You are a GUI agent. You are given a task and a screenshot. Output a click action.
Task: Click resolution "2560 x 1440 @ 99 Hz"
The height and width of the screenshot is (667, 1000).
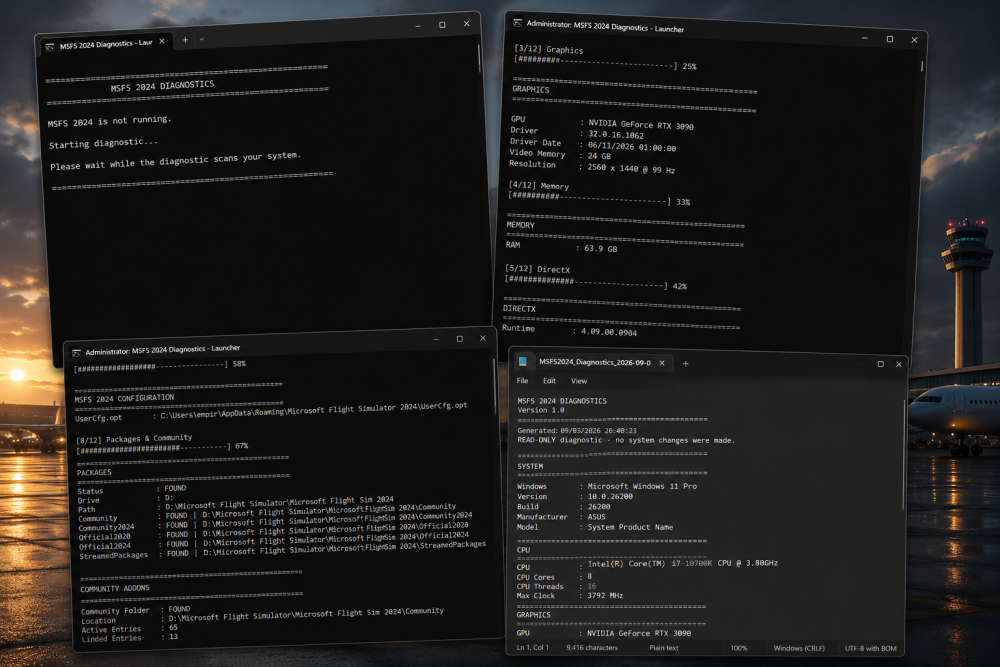click(x=631, y=168)
